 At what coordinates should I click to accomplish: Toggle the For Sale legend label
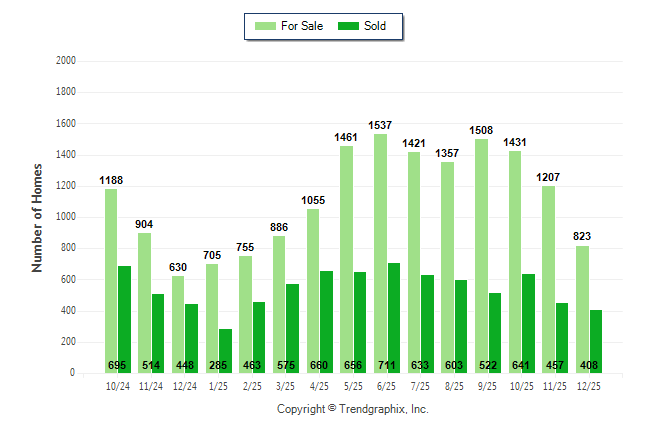[x=304, y=26]
